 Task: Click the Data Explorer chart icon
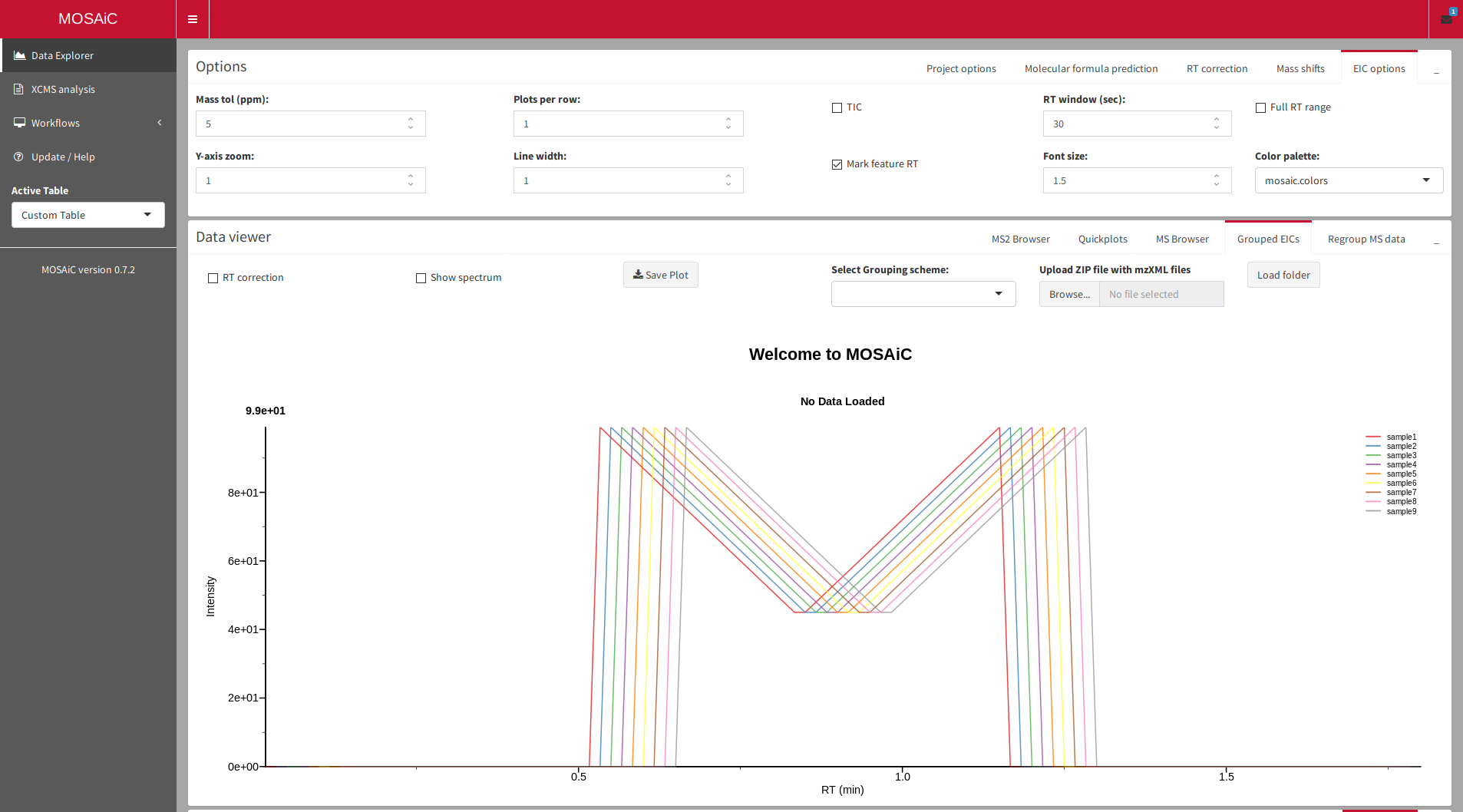20,55
